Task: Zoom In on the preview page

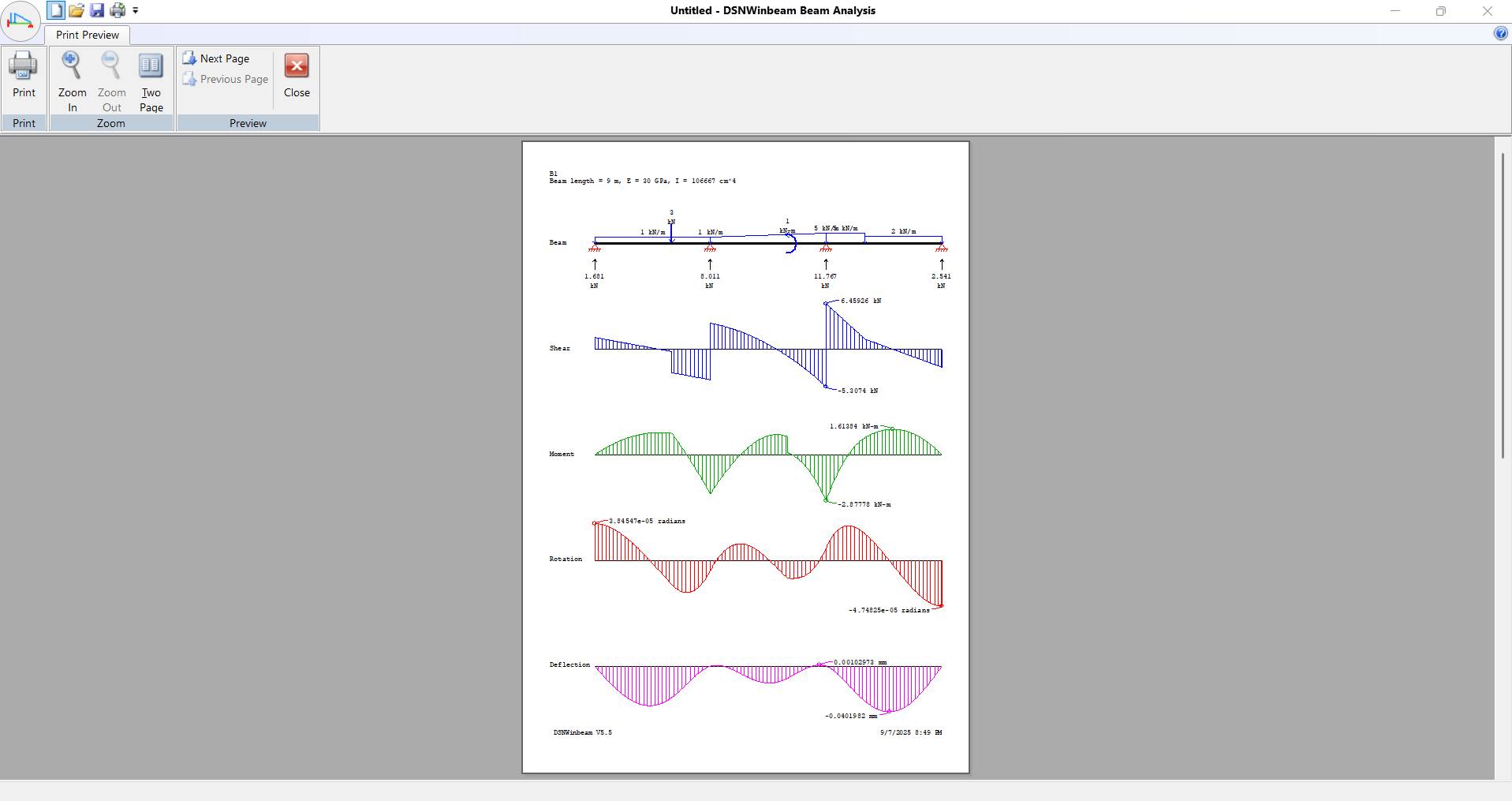Action: pos(72,81)
